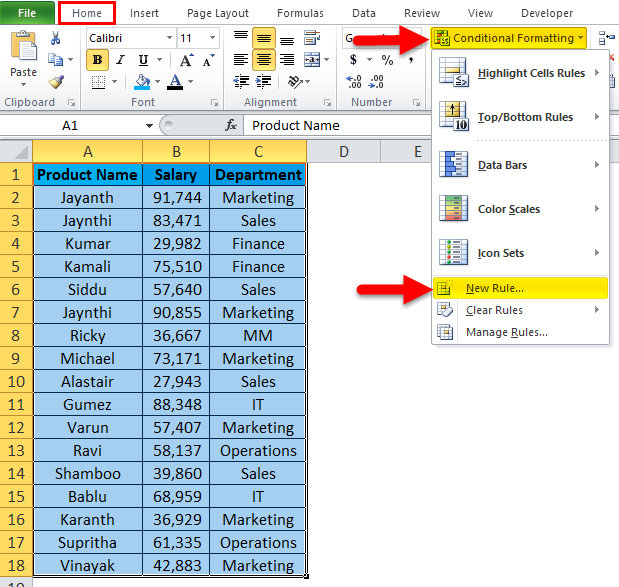Open the Font Color dropdown arrow
The width and height of the screenshot is (619, 587).
190,82
